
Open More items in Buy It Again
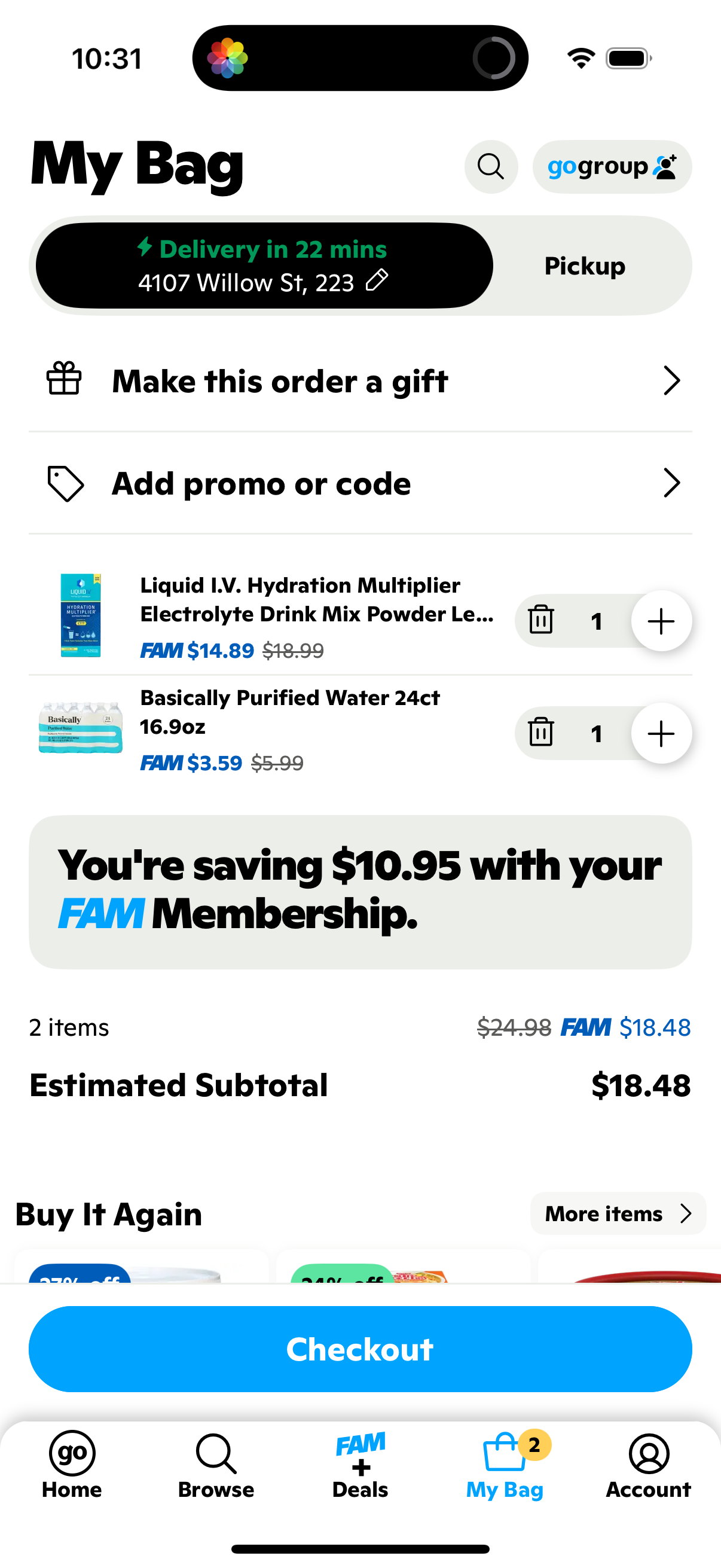coord(617,1214)
